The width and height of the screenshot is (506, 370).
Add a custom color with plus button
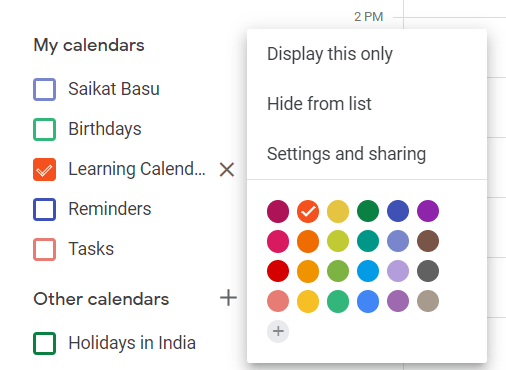click(x=278, y=331)
